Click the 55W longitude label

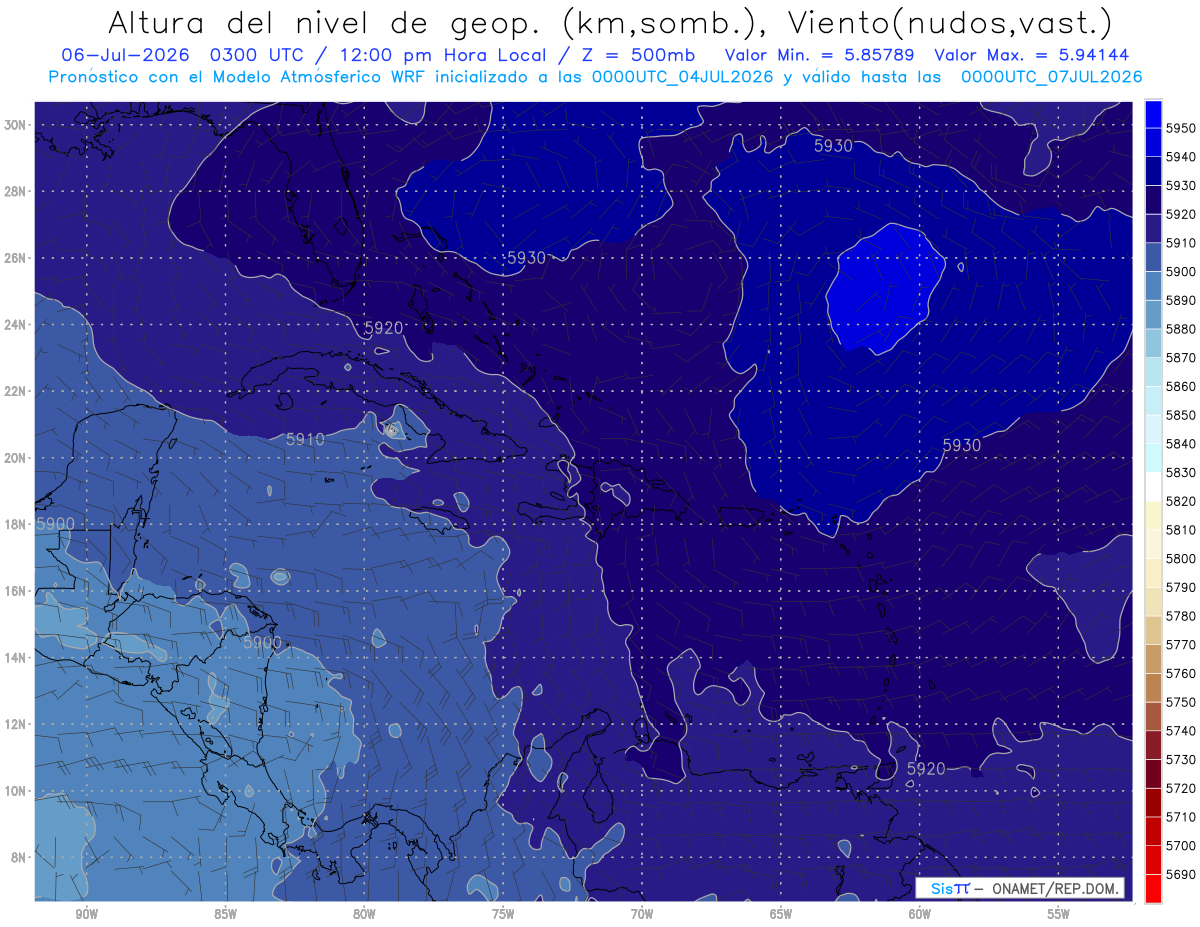click(1059, 914)
